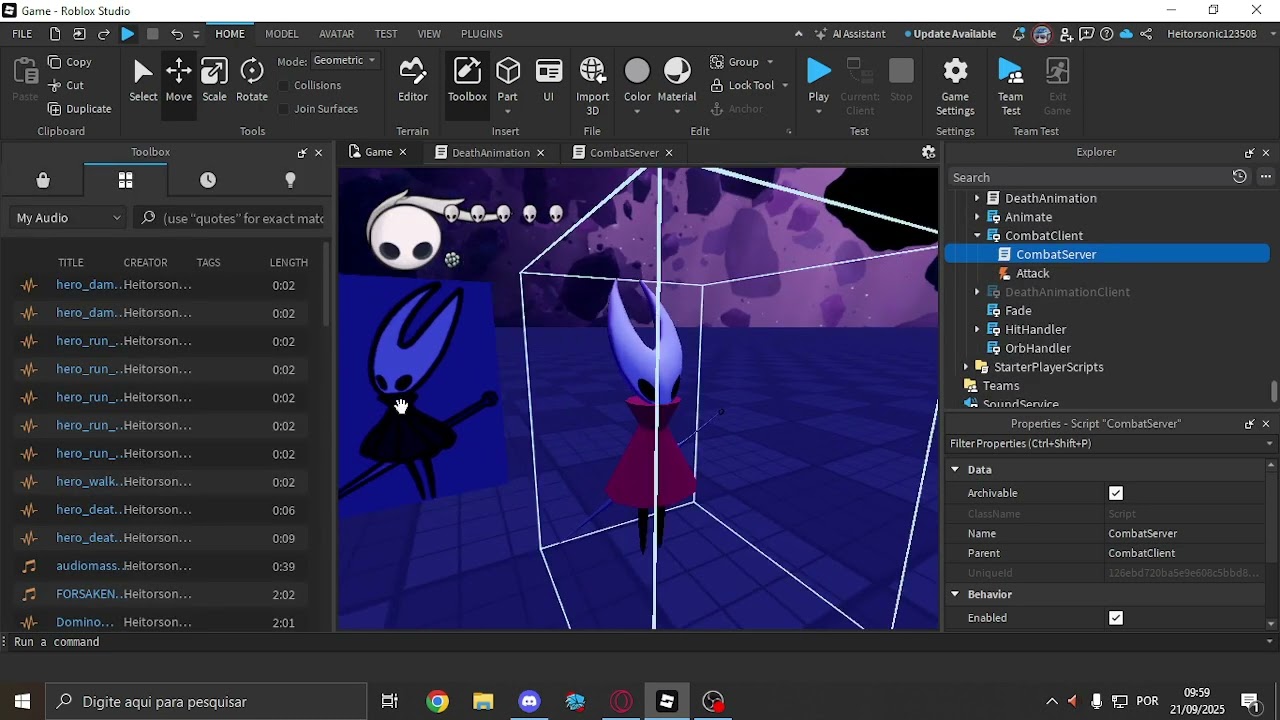
Task: Select the Move tool in ribbon
Action: tap(178, 80)
